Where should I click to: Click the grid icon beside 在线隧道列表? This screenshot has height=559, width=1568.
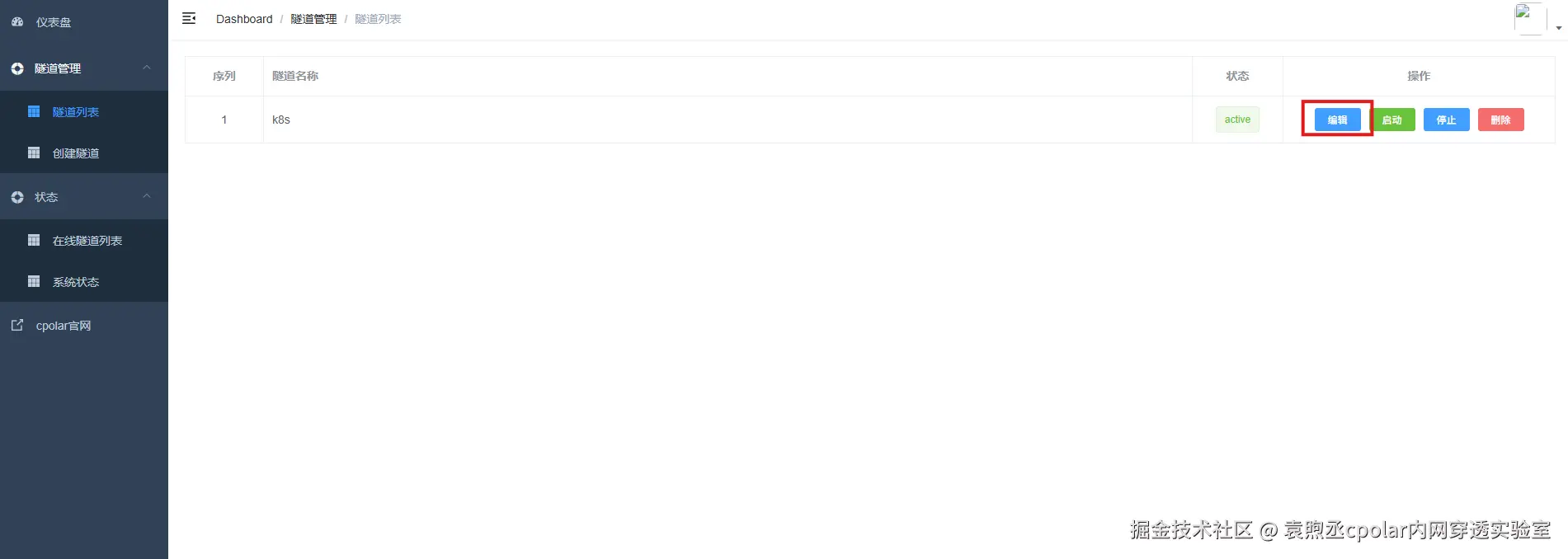34,240
